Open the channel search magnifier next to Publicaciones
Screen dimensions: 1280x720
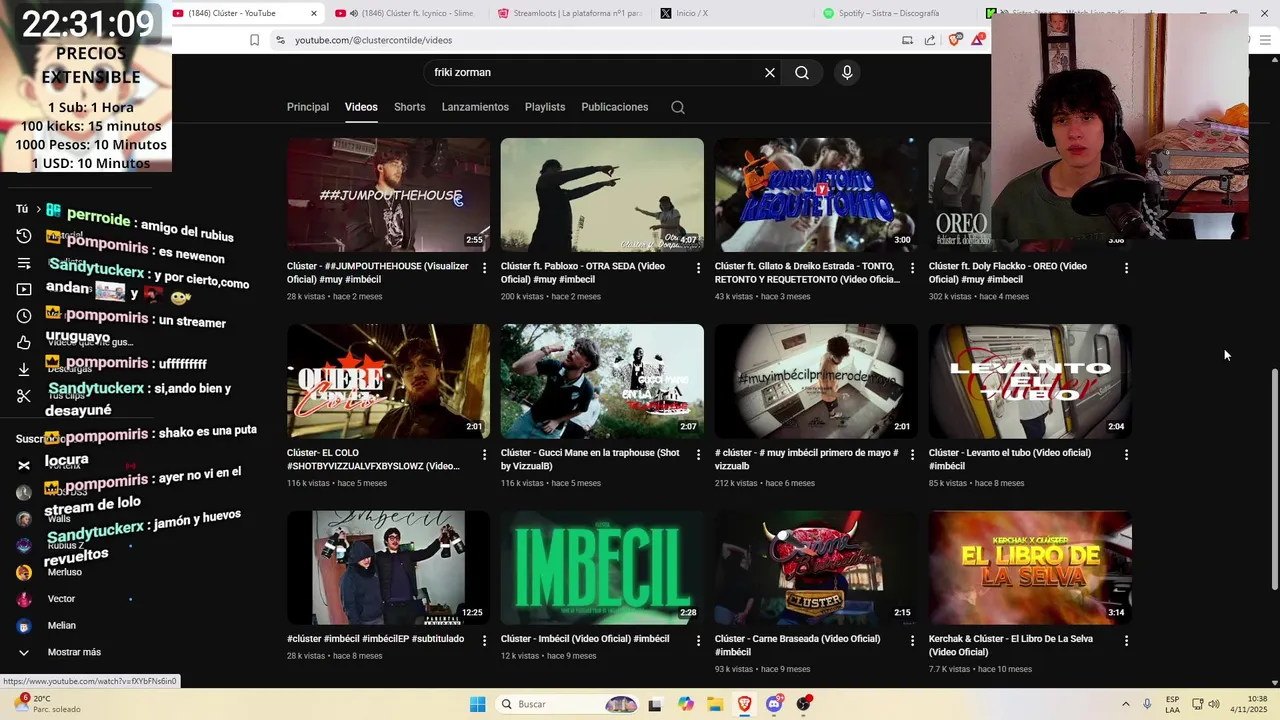point(678,107)
